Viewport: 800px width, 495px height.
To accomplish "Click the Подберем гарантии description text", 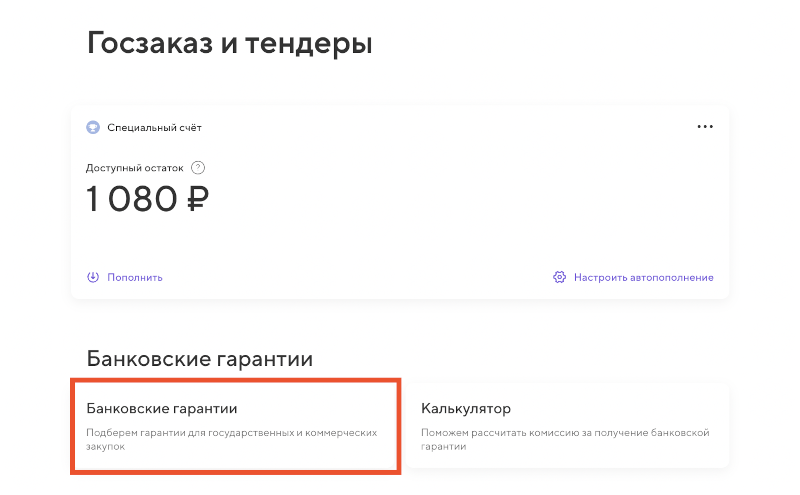I will [231, 440].
